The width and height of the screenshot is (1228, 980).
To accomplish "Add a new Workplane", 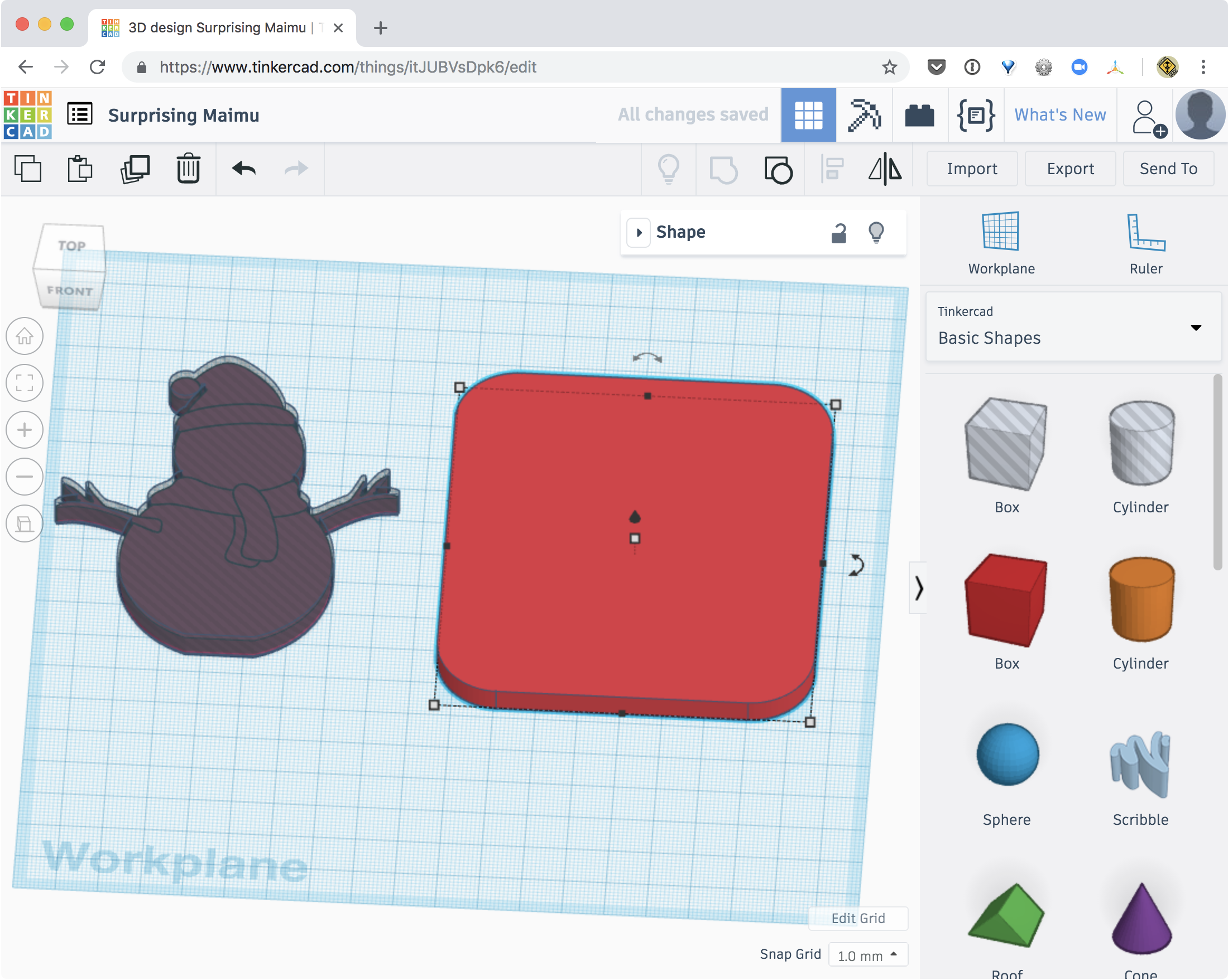I will 1001,239.
